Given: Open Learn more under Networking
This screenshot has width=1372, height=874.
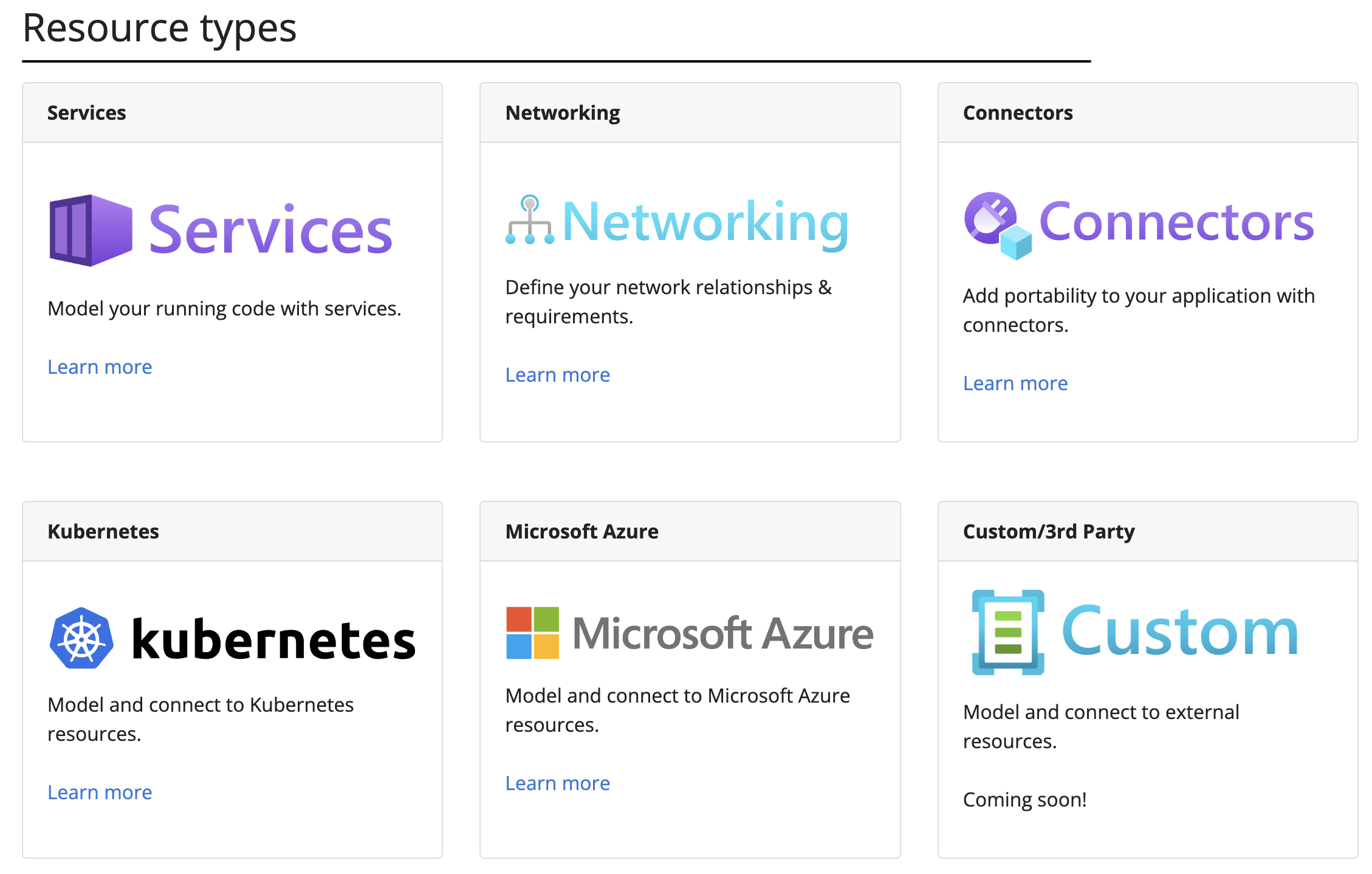Looking at the screenshot, I should pos(557,374).
